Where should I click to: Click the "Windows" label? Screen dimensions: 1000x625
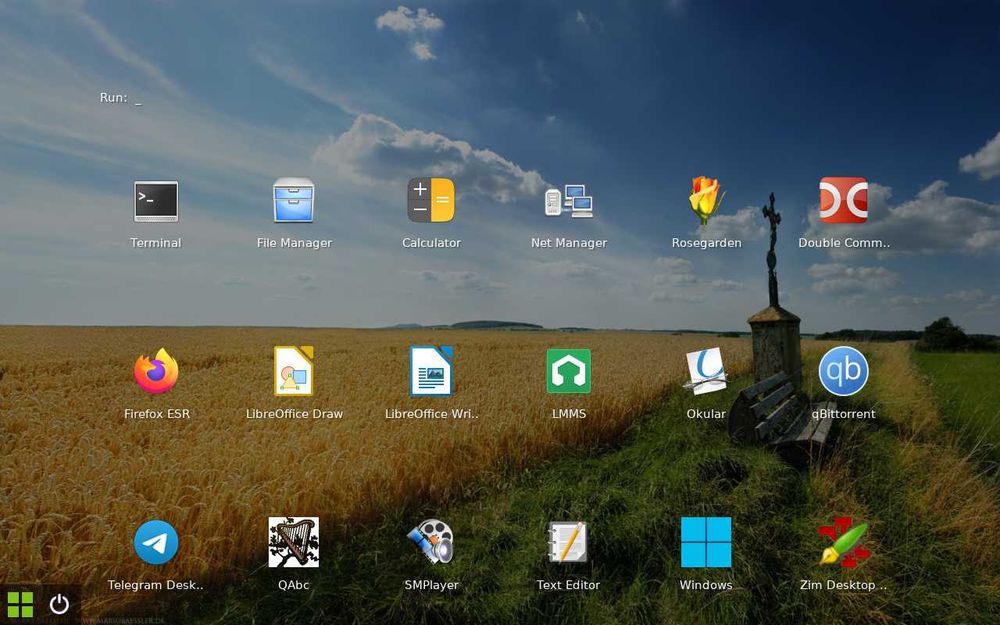[706, 585]
